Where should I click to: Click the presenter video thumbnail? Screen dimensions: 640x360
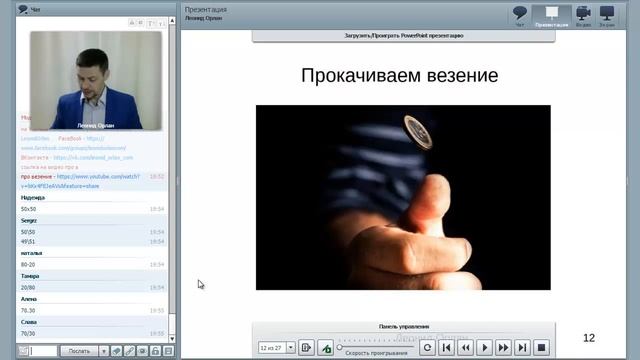96,81
